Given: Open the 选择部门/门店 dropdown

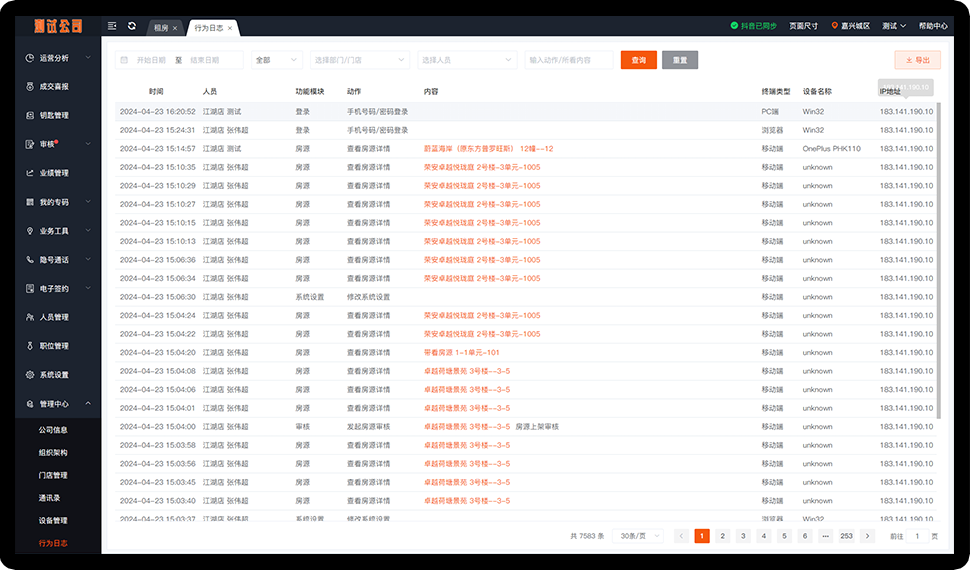Looking at the screenshot, I should (359, 60).
